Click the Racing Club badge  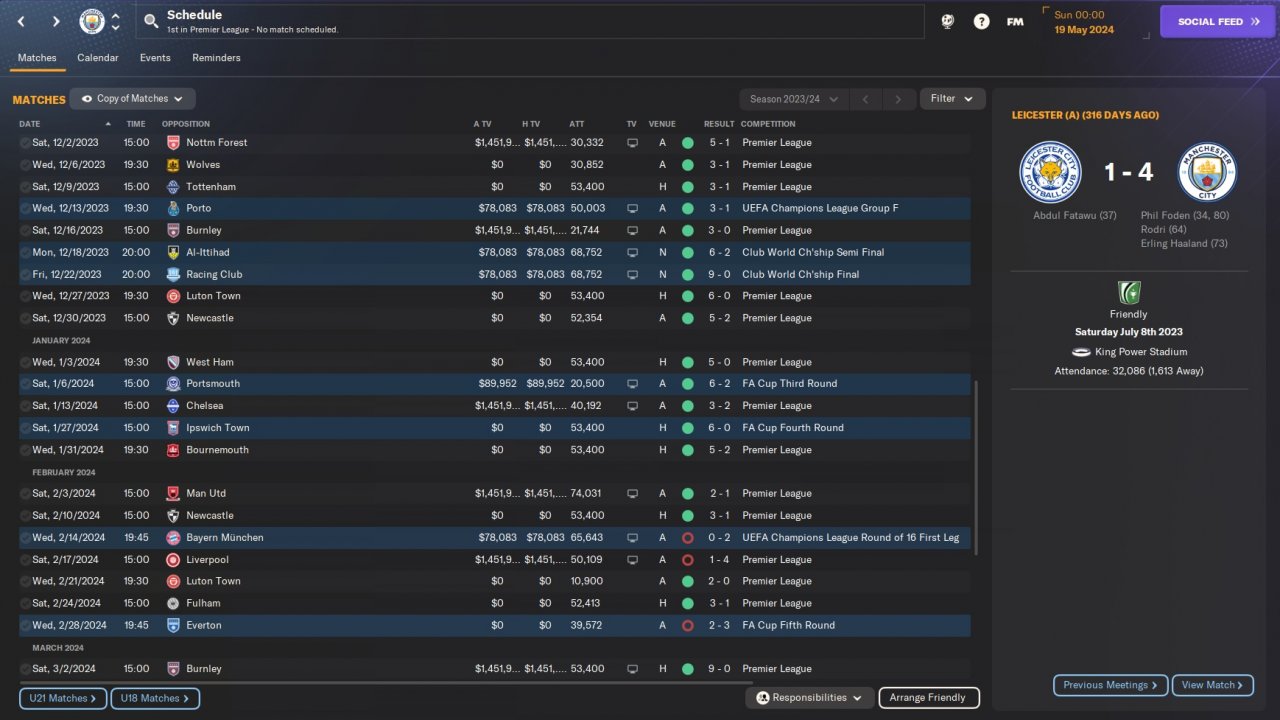coord(173,275)
